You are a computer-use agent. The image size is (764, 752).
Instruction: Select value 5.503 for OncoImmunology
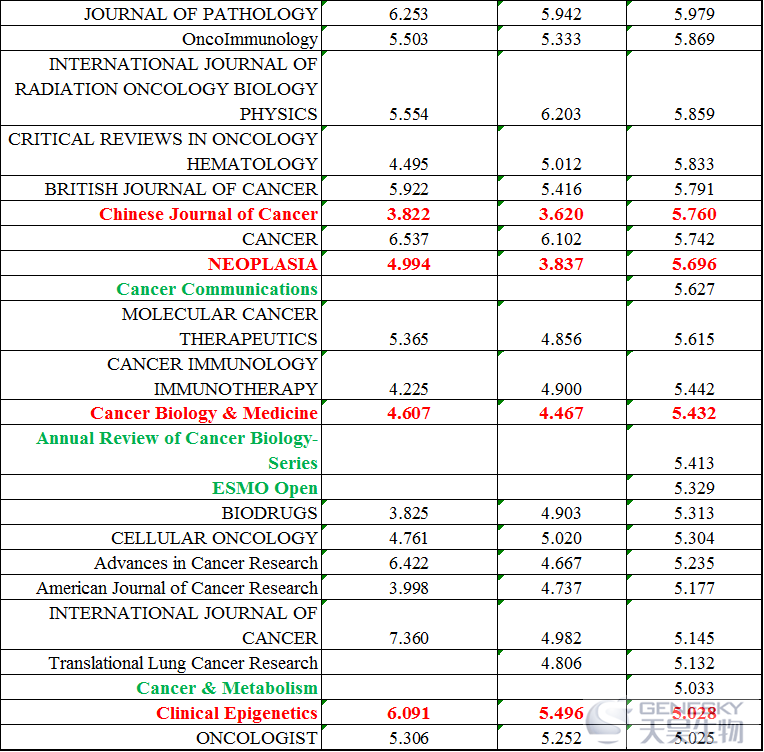(x=408, y=39)
